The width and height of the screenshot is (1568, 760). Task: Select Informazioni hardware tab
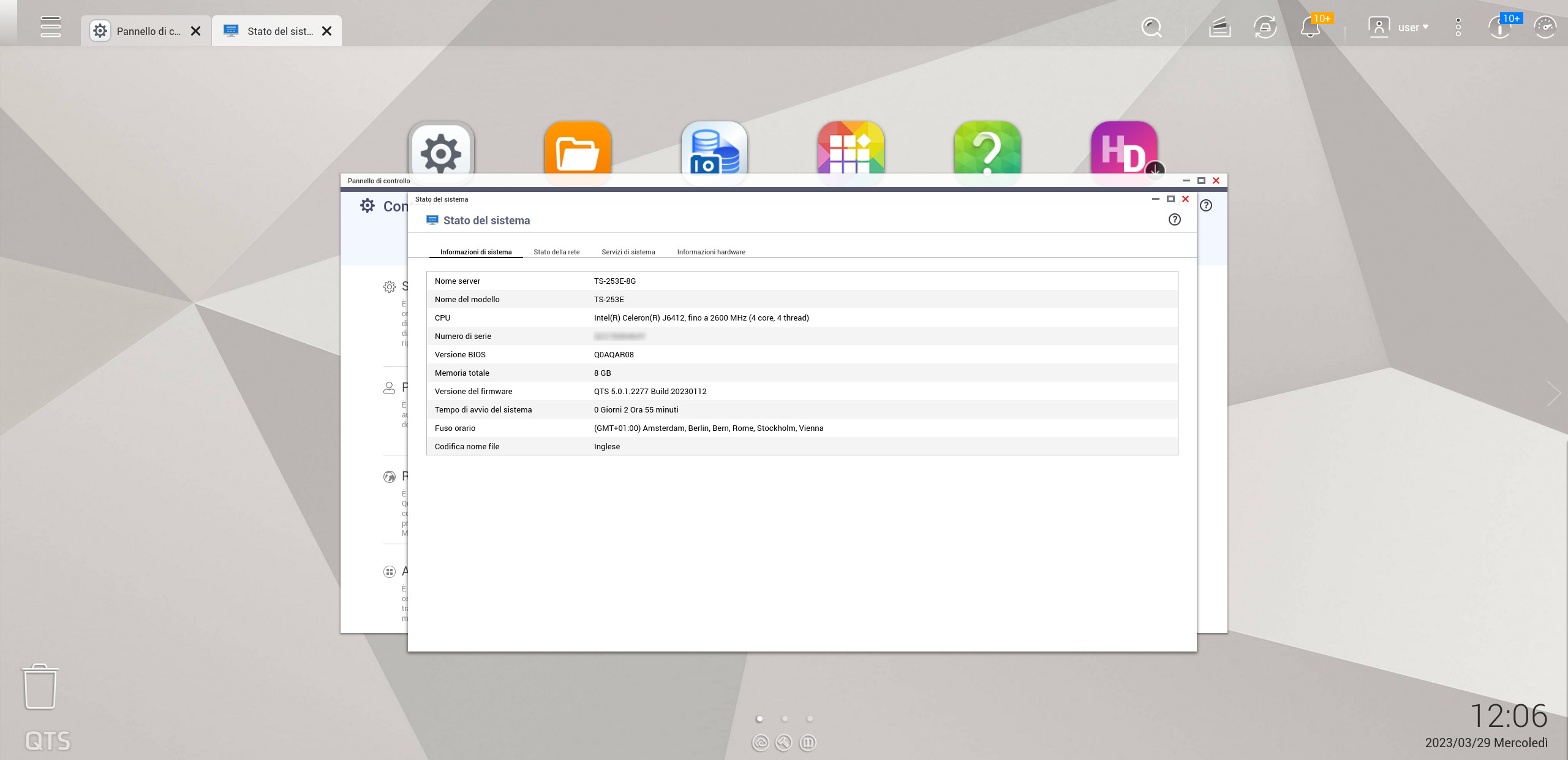(x=711, y=252)
